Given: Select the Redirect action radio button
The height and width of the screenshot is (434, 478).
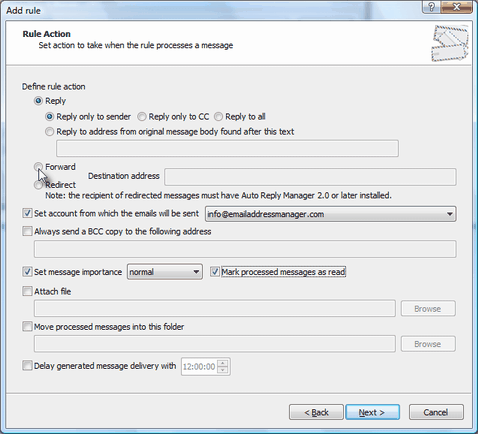Looking at the screenshot, I should click(x=38, y=185).
